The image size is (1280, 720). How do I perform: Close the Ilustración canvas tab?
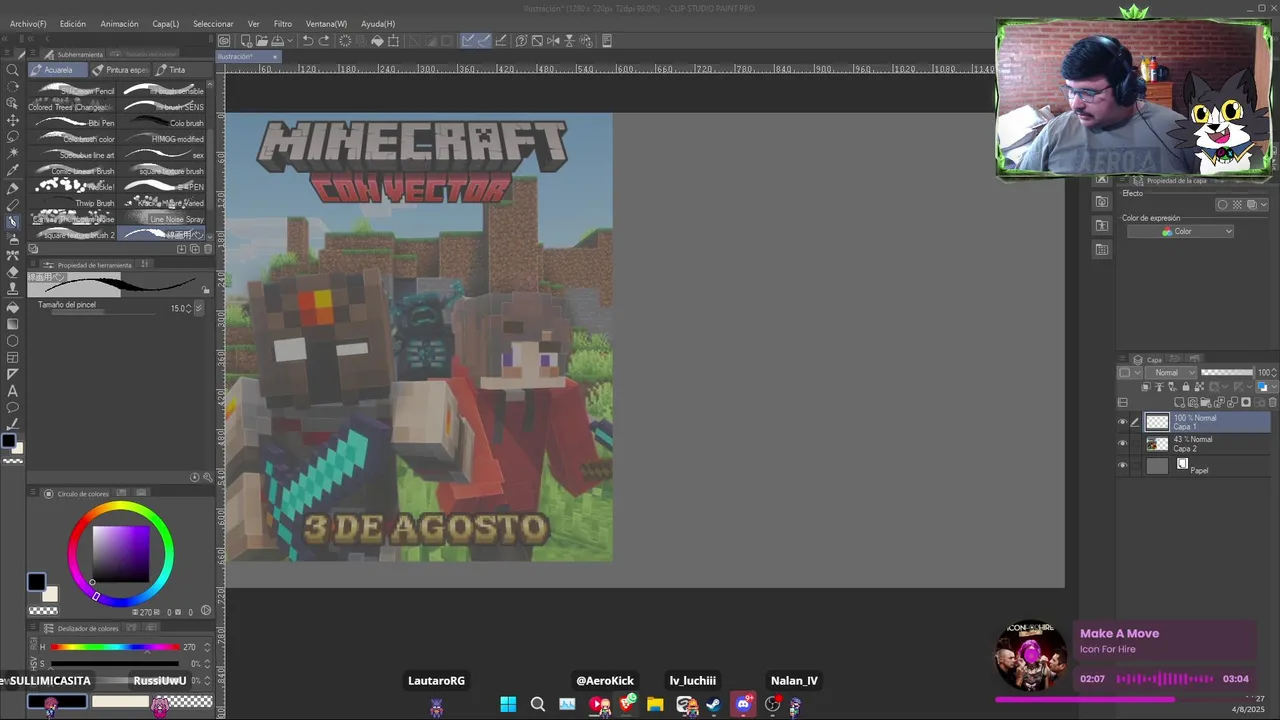[274, 56]
